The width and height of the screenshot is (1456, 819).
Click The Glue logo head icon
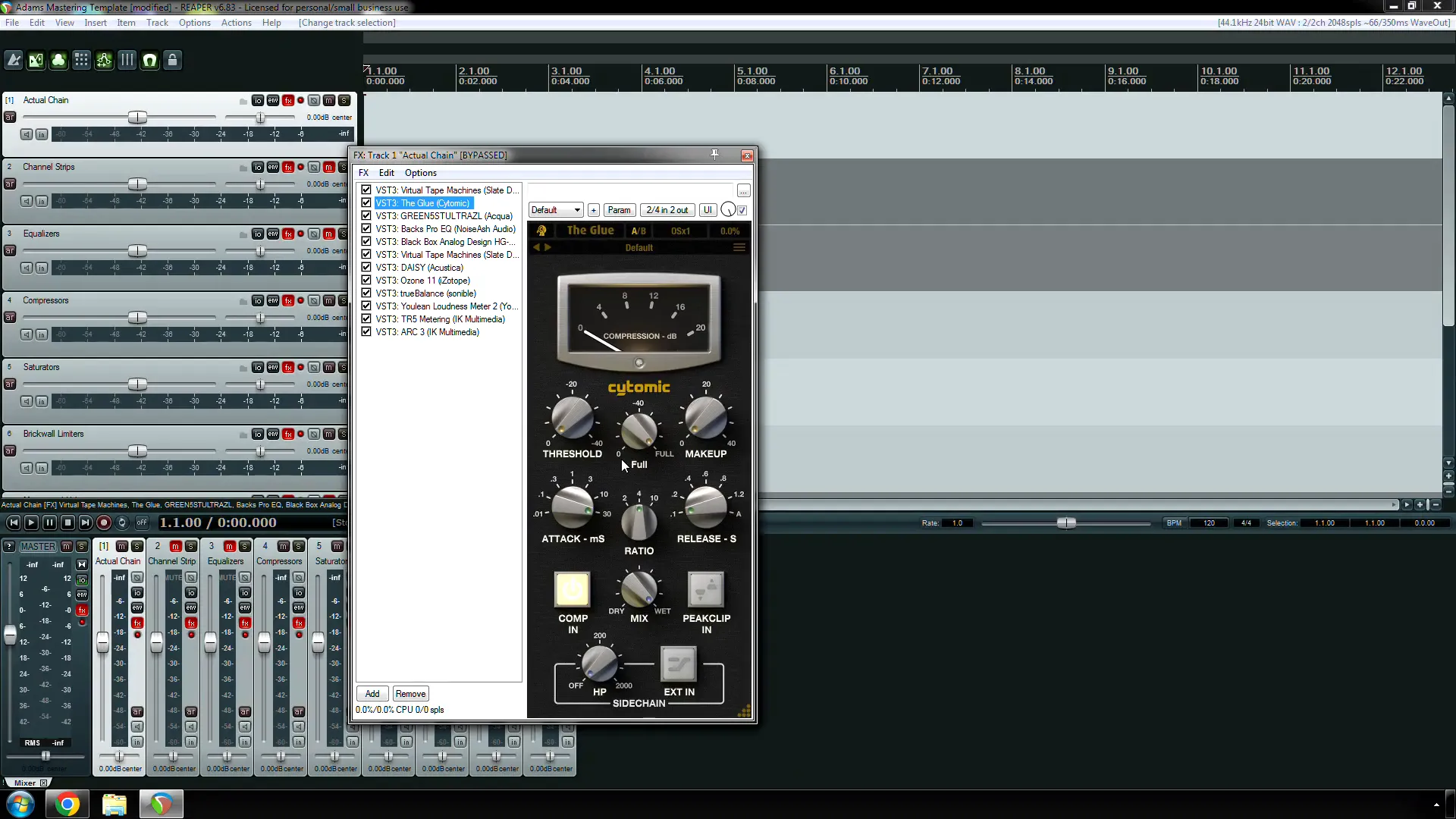(x=541, y=231)
